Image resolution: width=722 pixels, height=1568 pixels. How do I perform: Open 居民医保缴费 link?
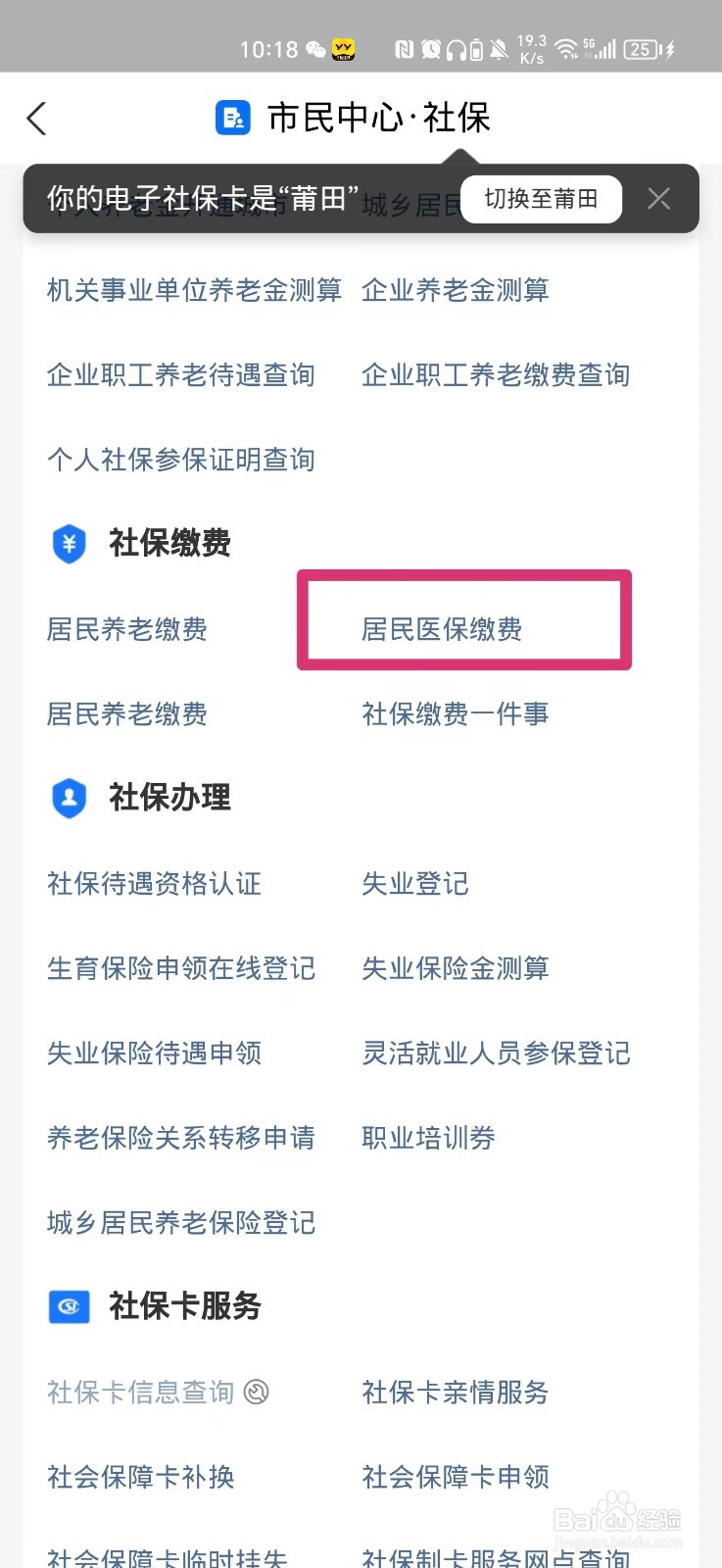442,629
